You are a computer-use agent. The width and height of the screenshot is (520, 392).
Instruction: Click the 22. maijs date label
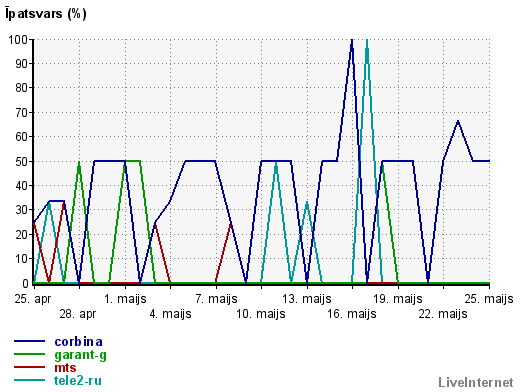coord(443,314)
